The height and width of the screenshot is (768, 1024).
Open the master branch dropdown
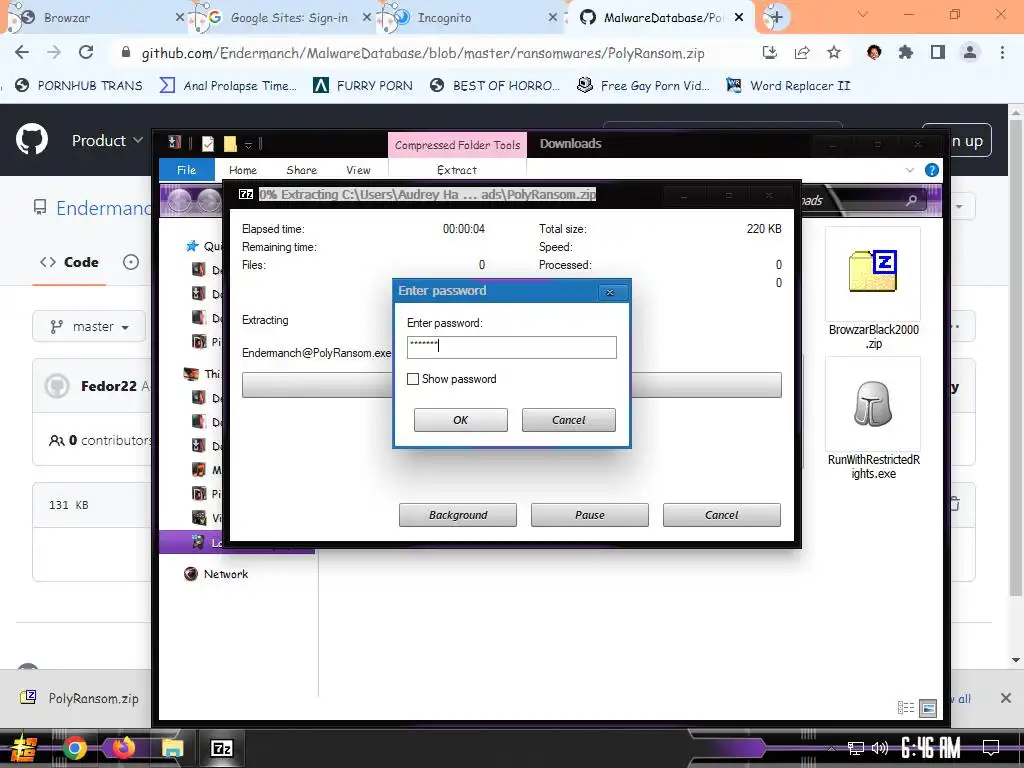pyautogui.click(x=89, y=327)
